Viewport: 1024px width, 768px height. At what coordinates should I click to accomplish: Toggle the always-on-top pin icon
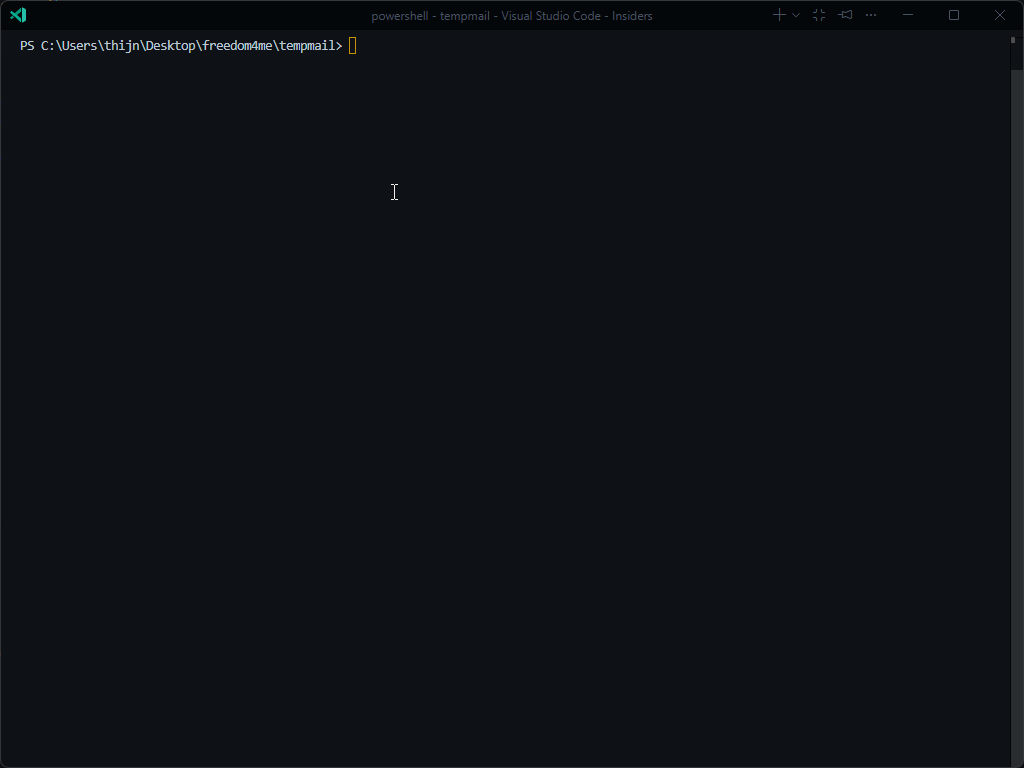[846, 15]
